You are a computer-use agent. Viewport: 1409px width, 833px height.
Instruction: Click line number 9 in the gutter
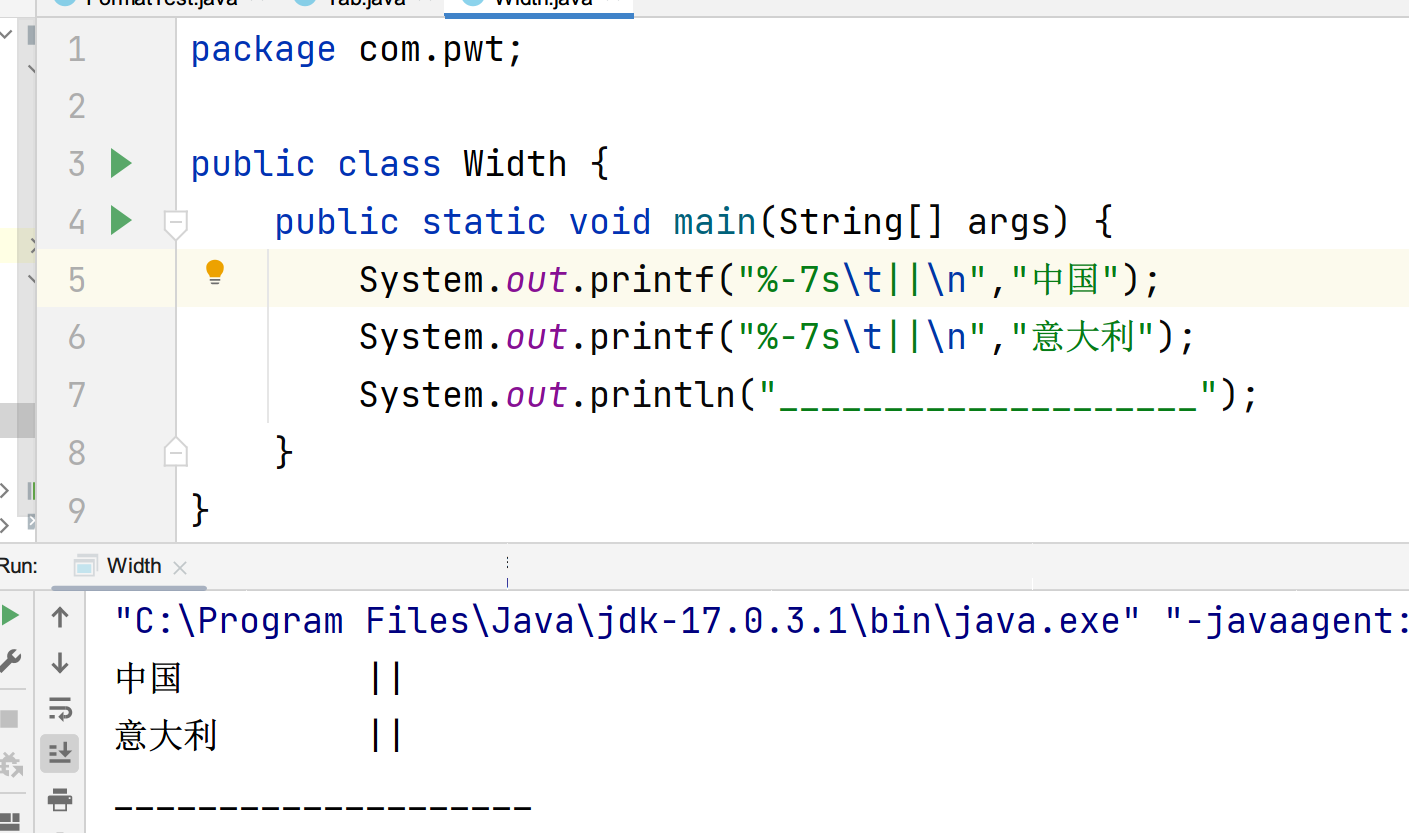(x=77, y=510)
